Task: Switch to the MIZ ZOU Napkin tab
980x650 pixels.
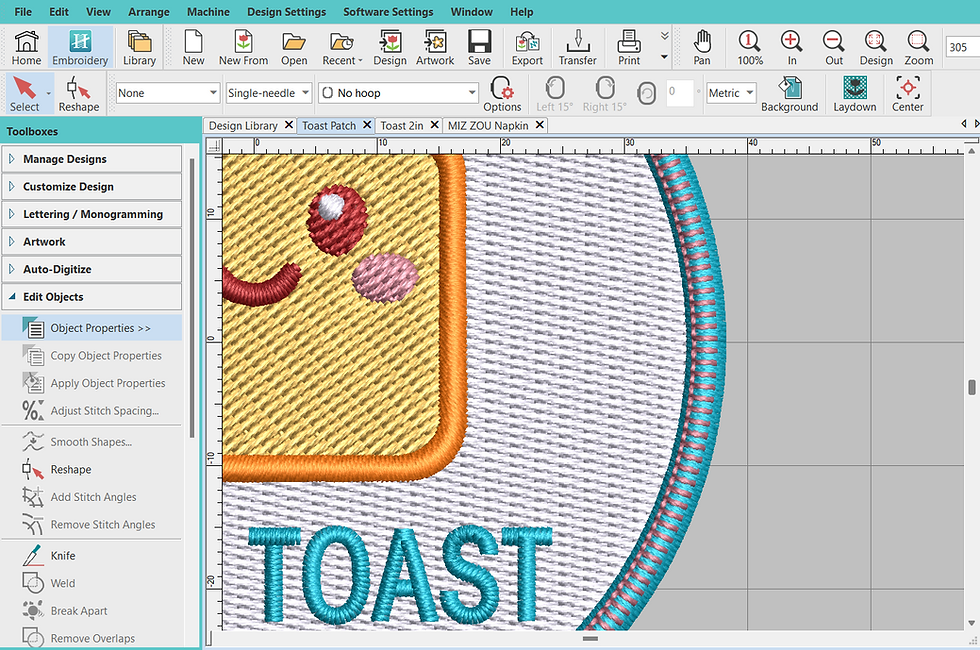Action: 489,125
